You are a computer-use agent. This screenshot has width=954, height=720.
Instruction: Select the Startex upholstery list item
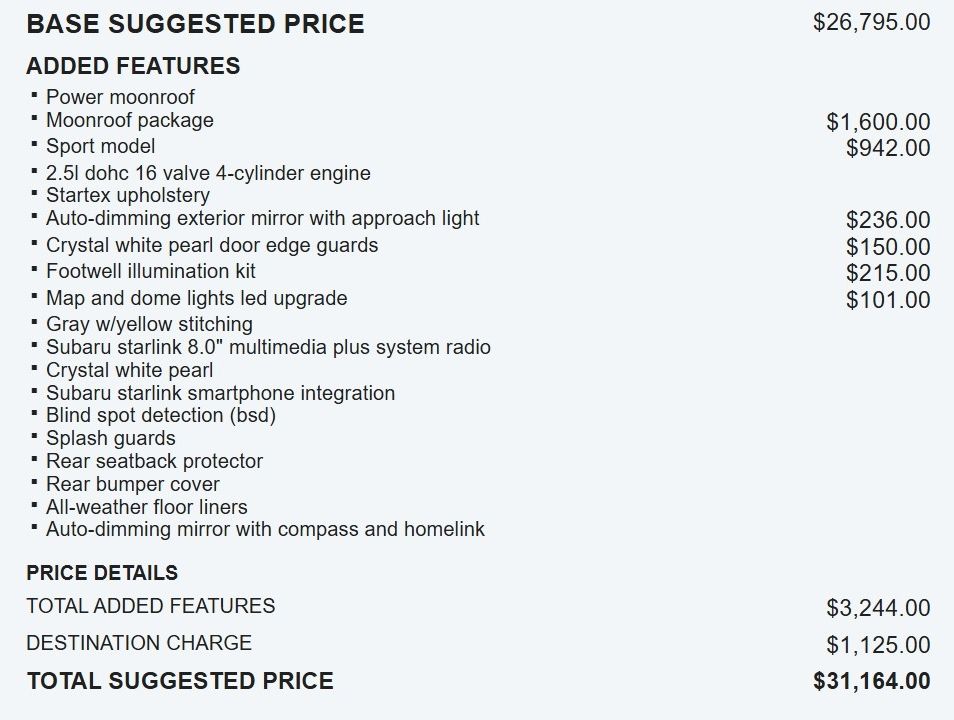[128, 195]
